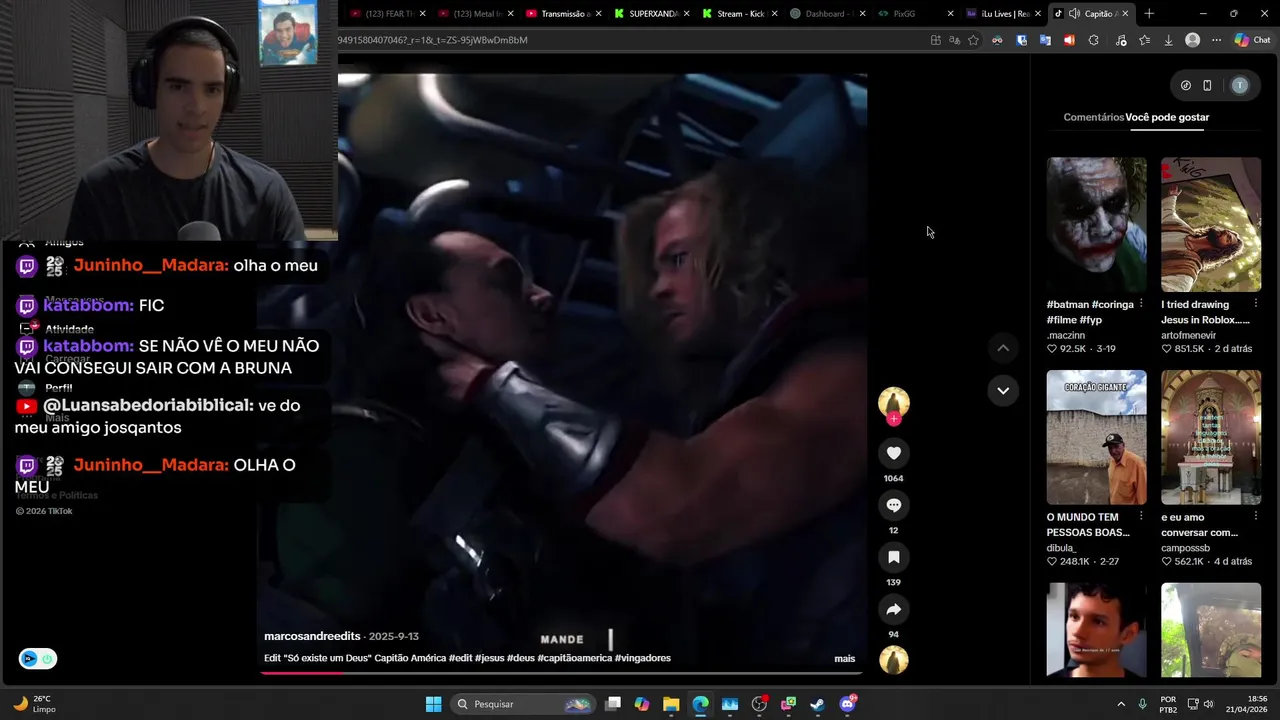Open the Copilot Chat button

coord(1252,40)
